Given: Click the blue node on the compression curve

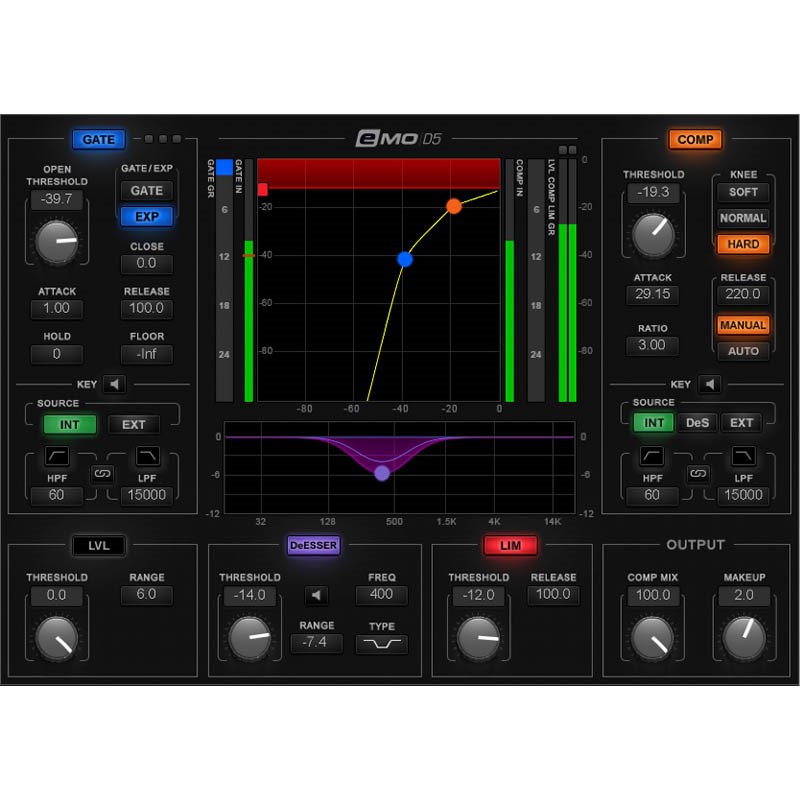Looking at the screenshot, I should pyautogui.click(x=404, y=258).
